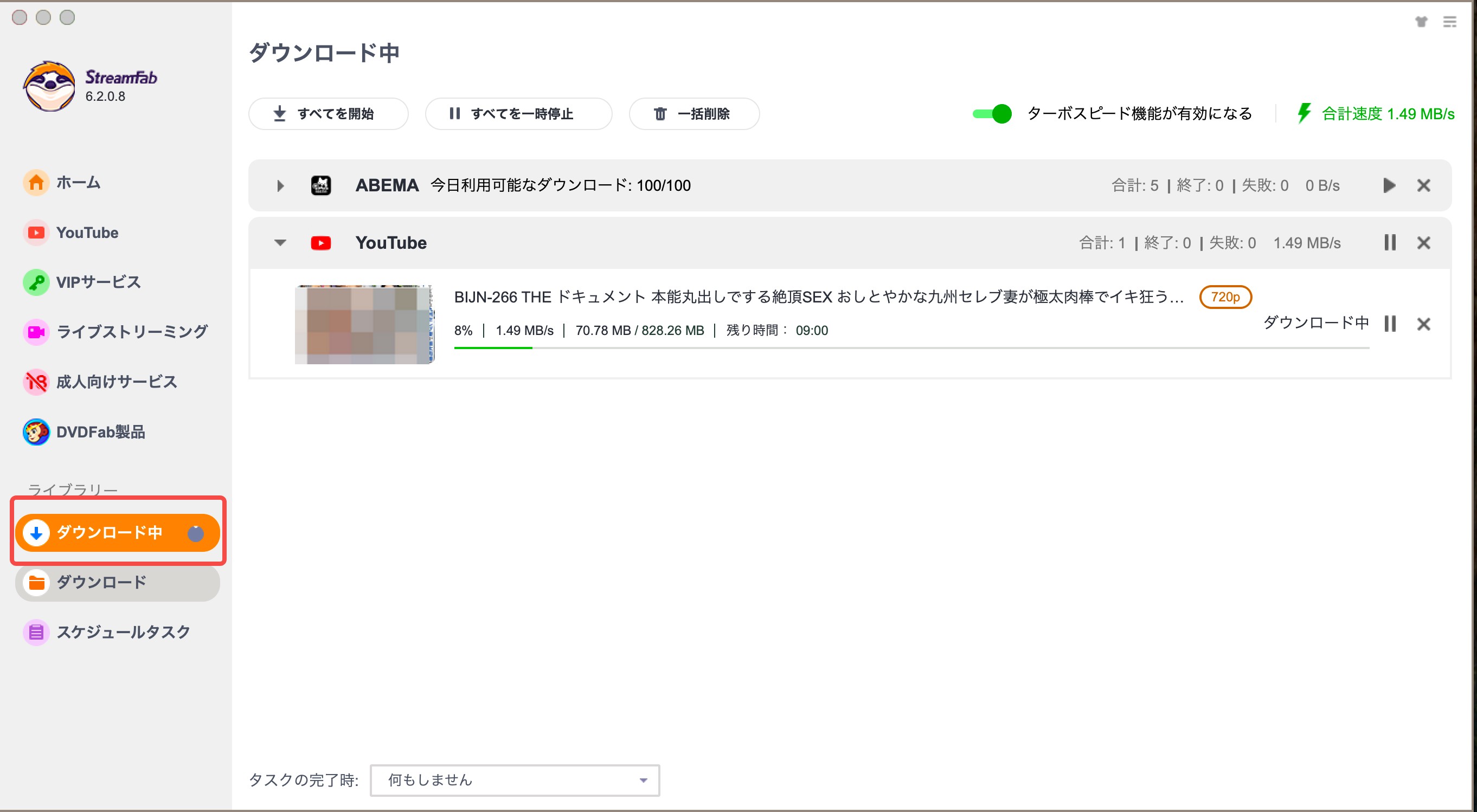The width and height of the screenshot is (1477, 812).
Task: Cancel the BIJN-266 download task
Action: pyautogui.click(x=1424, y=324)
